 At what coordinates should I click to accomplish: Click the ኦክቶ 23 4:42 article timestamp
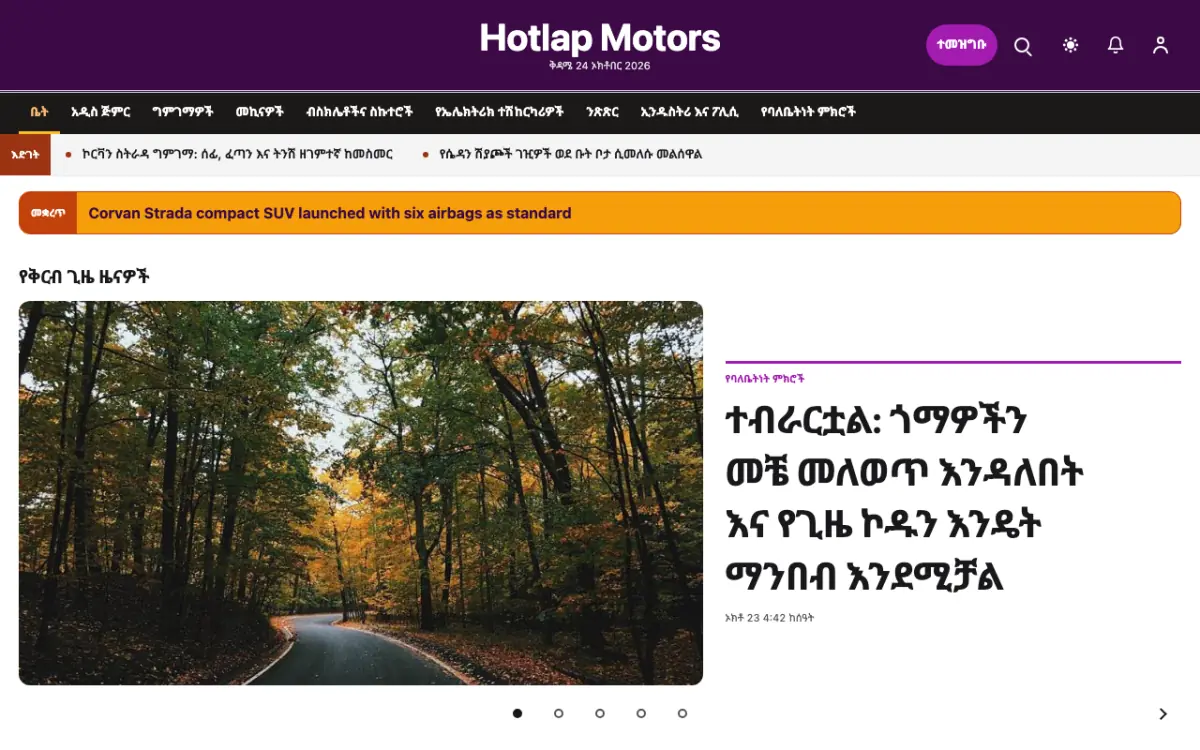click(770, 618)
